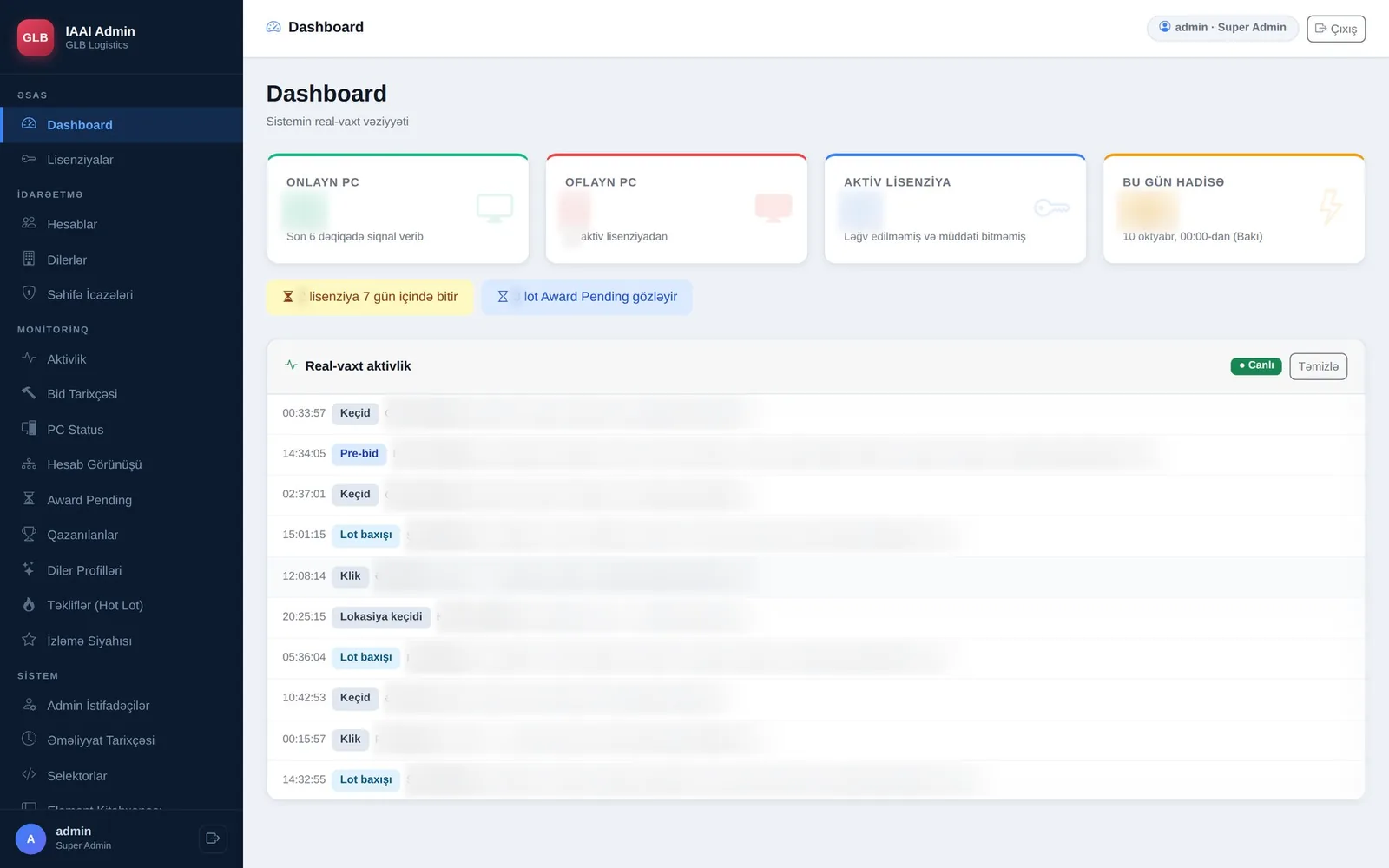
Task: Click the Klik tag at 12:08:14
Action: [x=351, y=576]
